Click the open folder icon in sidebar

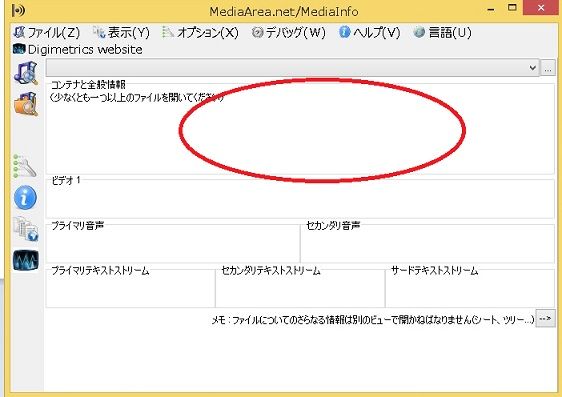[x=26, y=104]
